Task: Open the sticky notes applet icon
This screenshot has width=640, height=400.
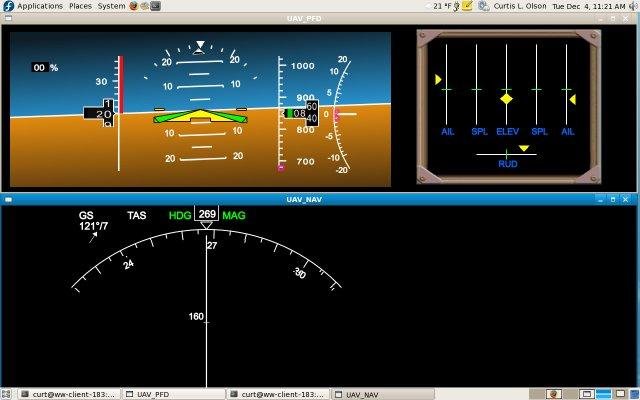Action: point(467,6)
